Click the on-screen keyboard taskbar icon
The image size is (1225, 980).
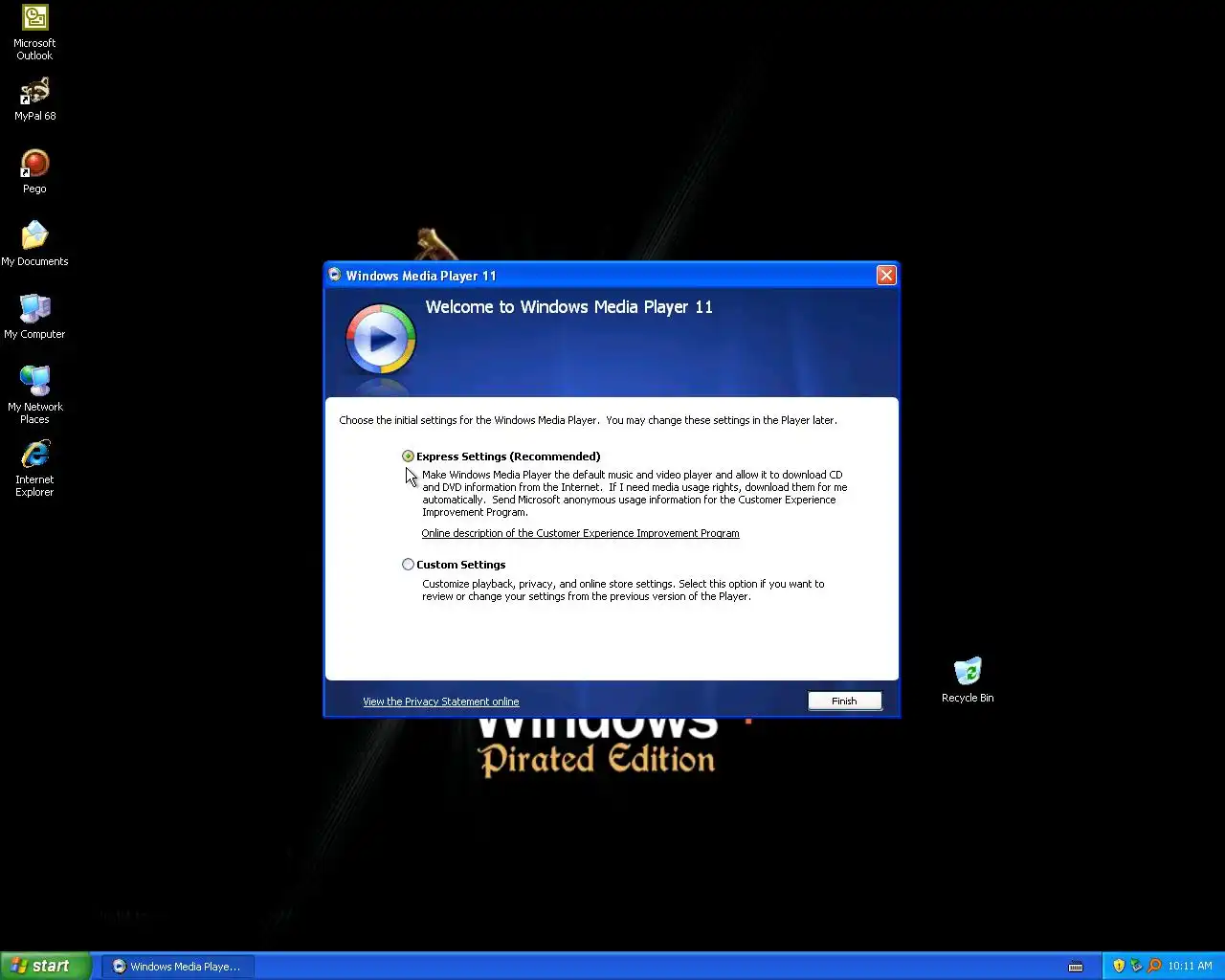click(1076, 967)
